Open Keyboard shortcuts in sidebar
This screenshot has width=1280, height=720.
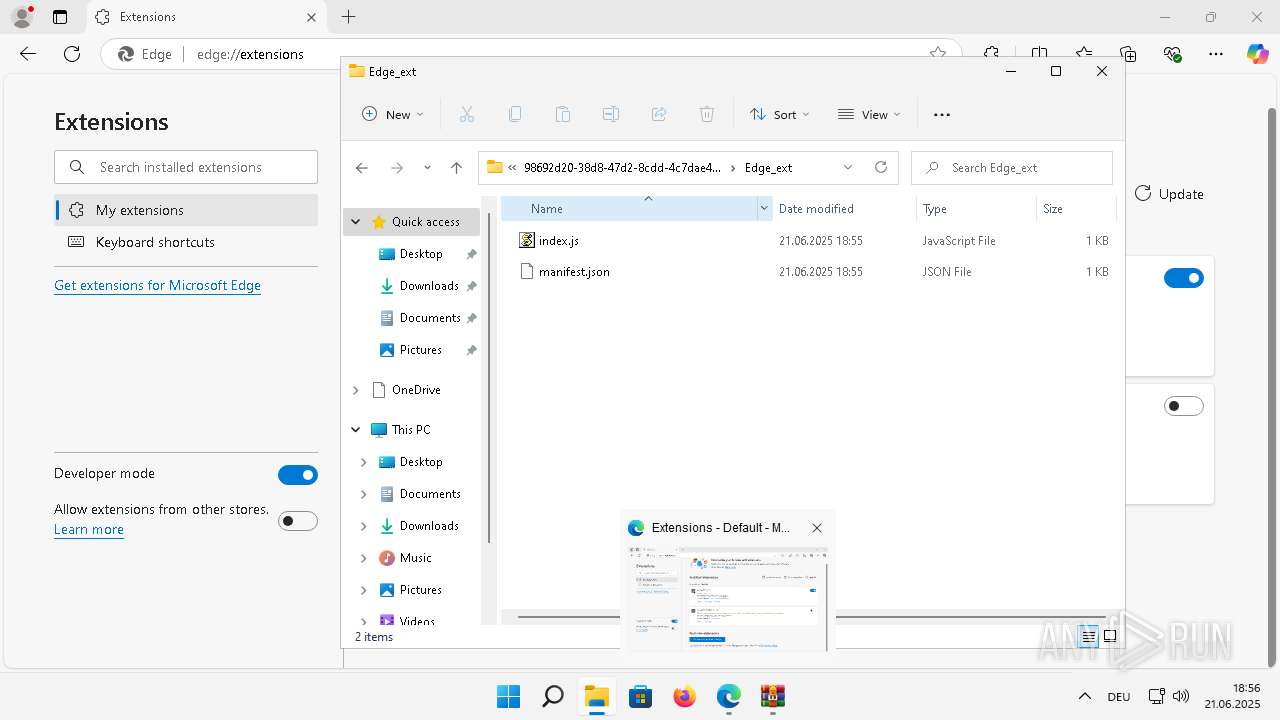point(186,242)
